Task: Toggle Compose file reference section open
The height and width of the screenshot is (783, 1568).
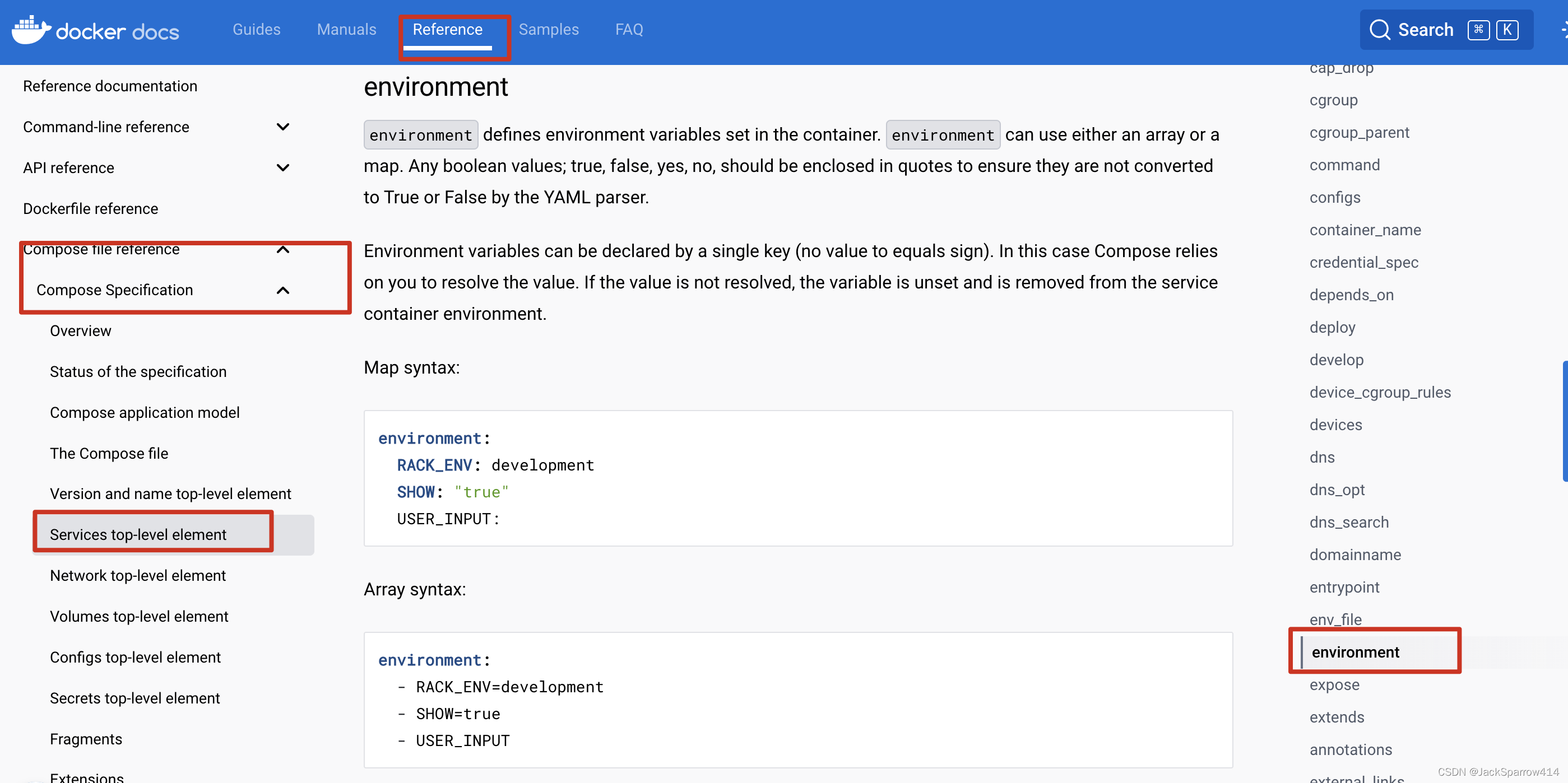Action: (x=283, y=248)
